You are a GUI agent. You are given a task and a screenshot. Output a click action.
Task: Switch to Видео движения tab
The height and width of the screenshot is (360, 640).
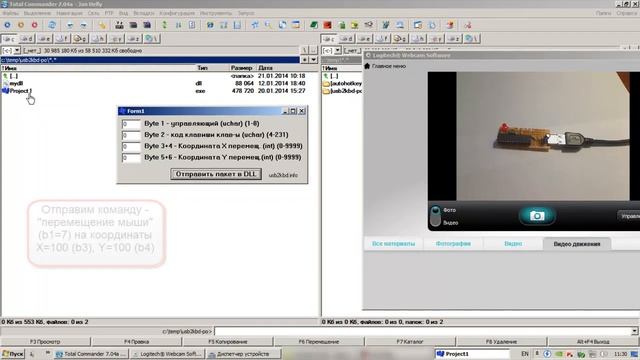[577, 244]
